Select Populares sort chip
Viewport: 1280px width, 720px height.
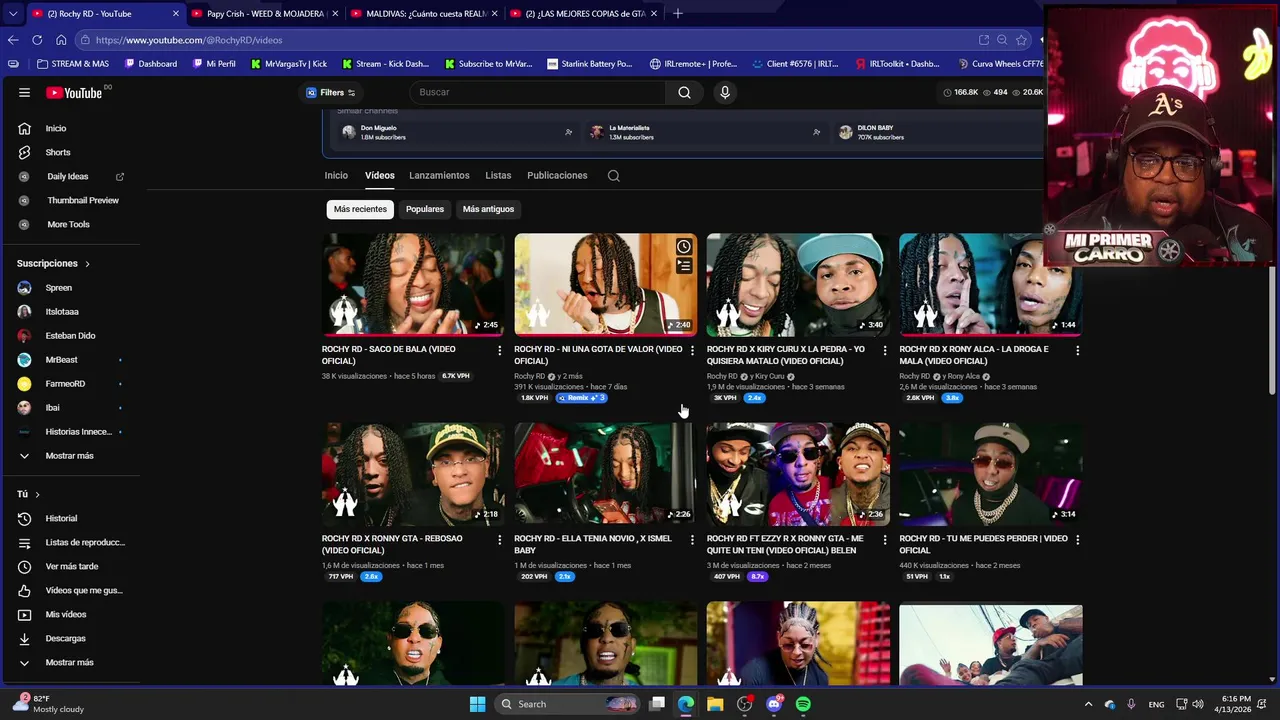coord(425,209)
